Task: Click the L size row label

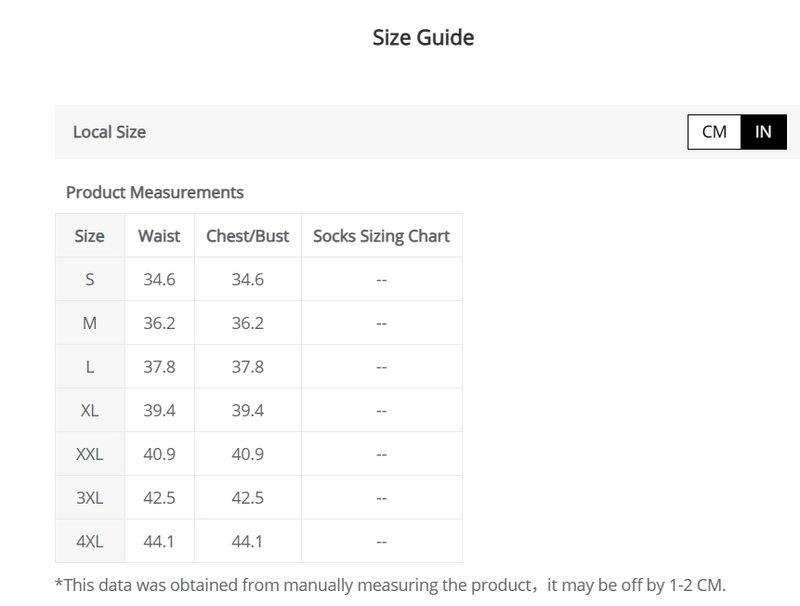Action: (x=90, y=367)
